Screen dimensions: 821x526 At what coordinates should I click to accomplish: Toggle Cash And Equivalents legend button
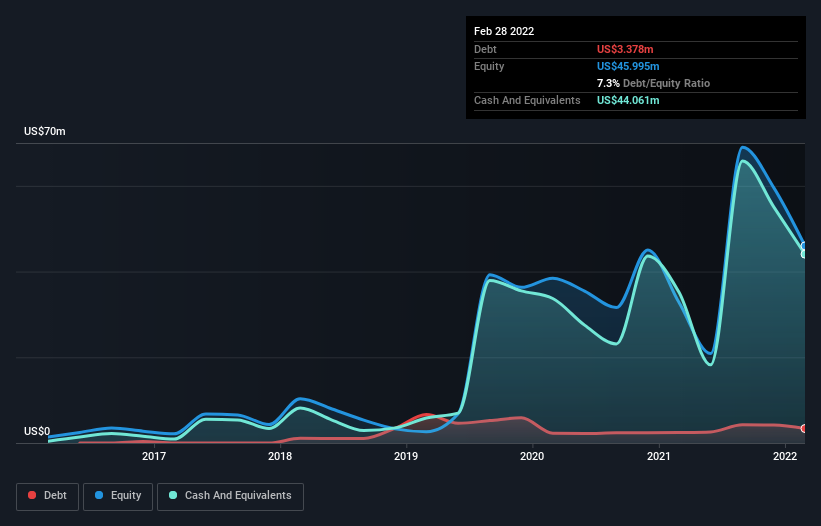(x=230, y=496)
